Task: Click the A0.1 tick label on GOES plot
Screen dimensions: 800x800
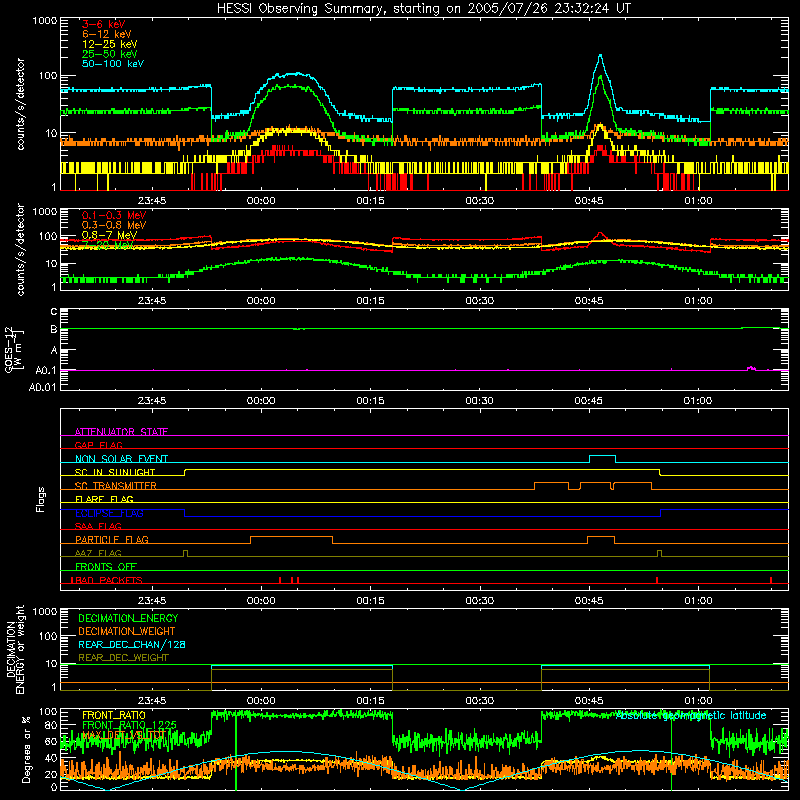Action: pyautogui.click(x=46, y=371)
